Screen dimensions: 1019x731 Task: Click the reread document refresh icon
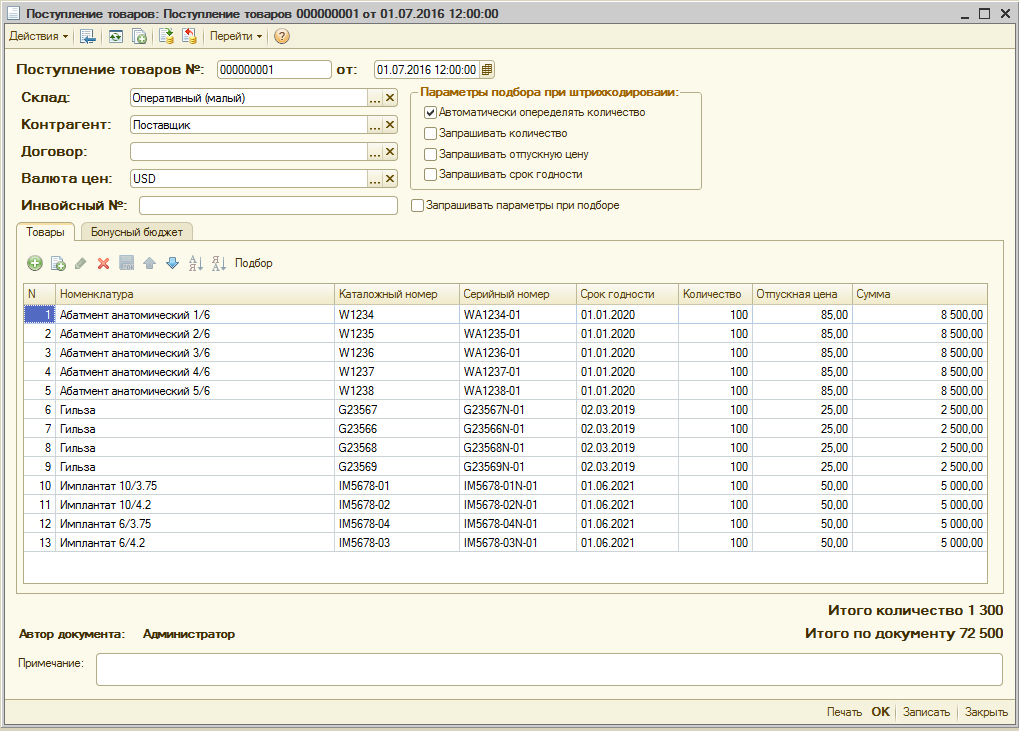click(115, 36)
